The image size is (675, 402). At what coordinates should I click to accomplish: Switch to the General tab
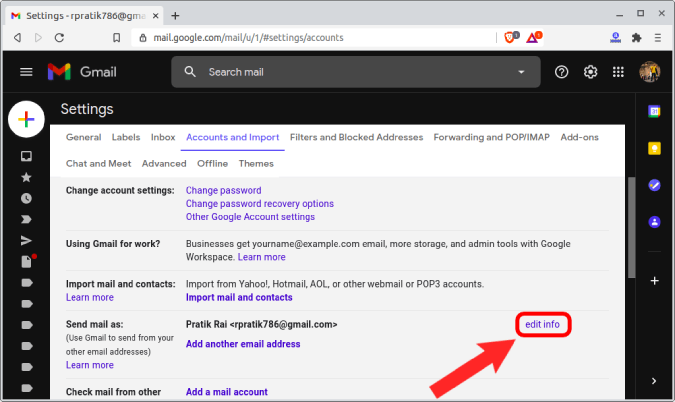[84, 137]
